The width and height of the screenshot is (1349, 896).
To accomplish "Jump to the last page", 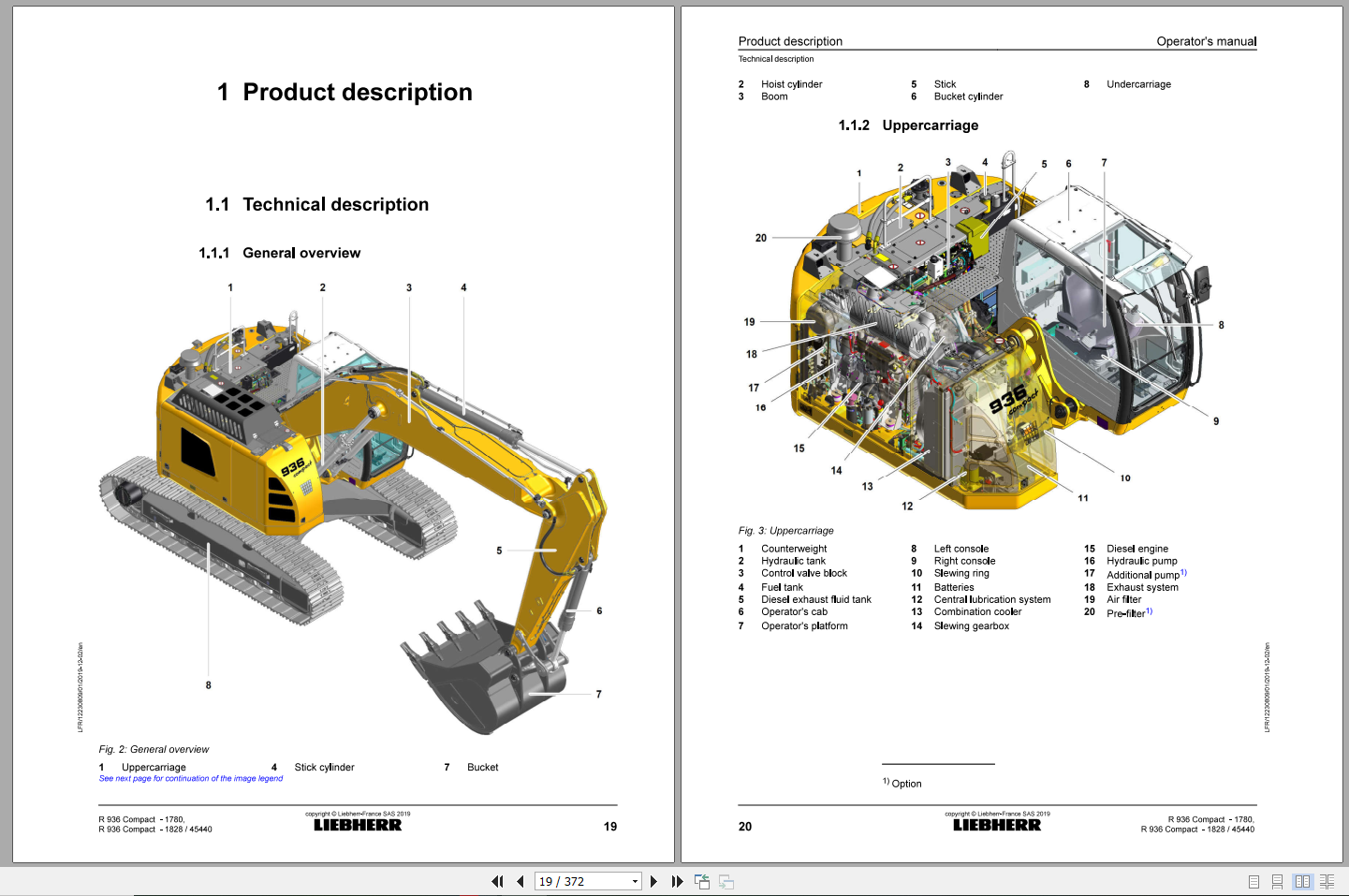I will [677, 881].
